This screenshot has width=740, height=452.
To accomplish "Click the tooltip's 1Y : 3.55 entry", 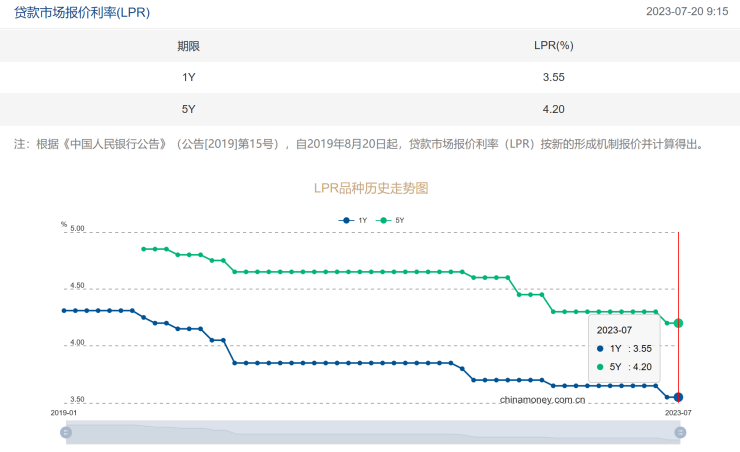I will [x=624, y=349].
